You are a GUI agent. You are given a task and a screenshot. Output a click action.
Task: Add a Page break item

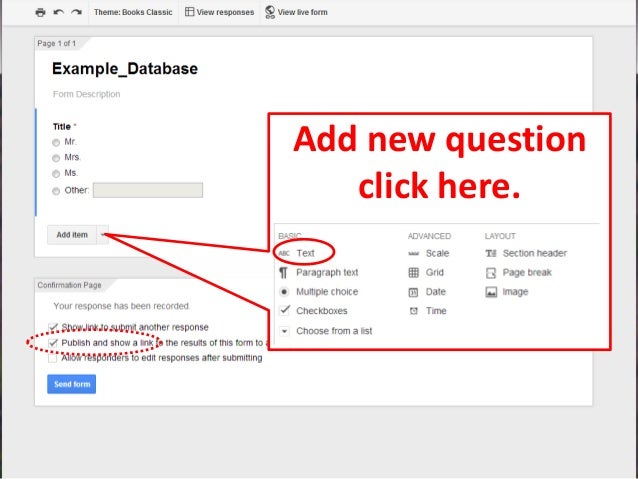pos(519,273)
